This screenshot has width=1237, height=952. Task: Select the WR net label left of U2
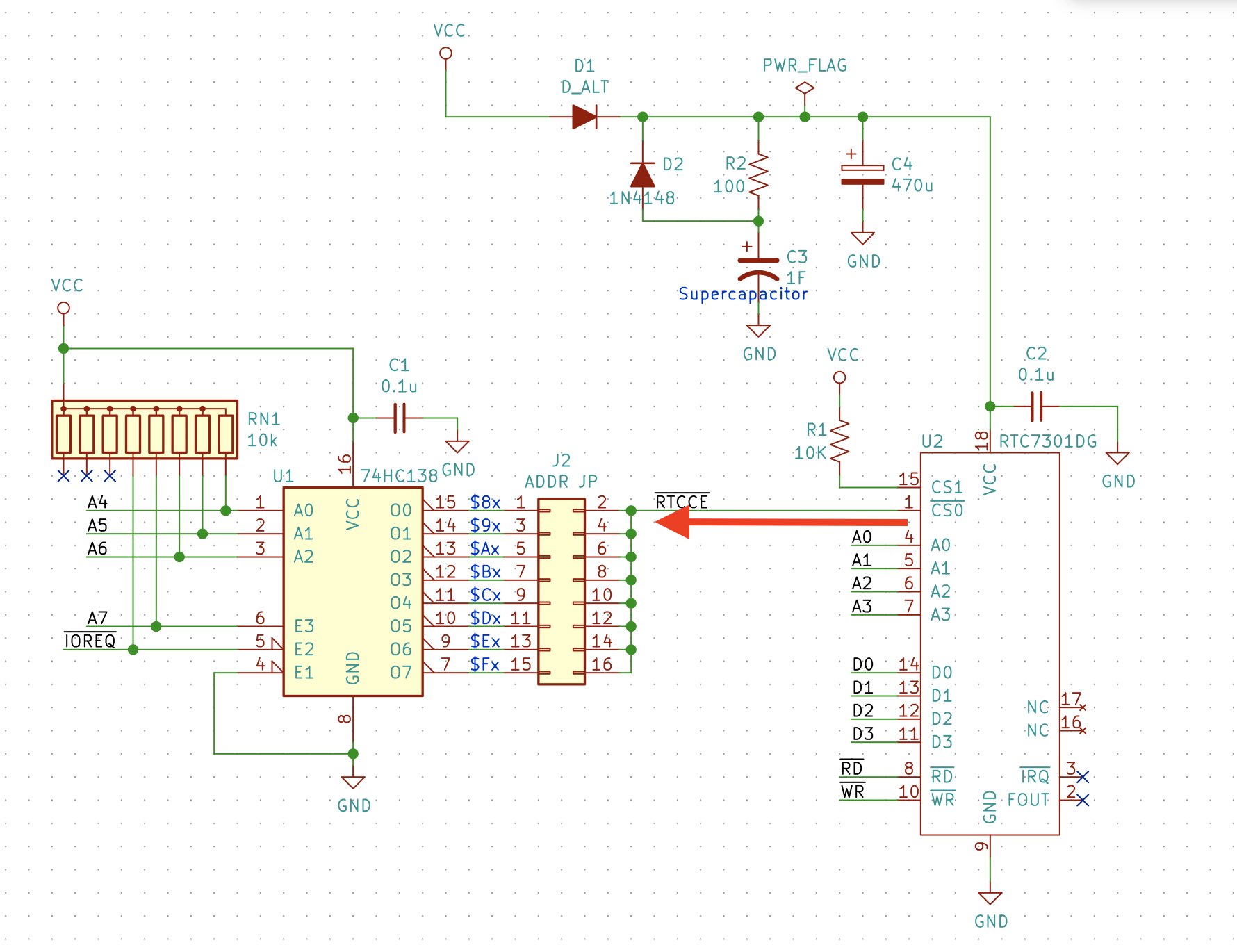pos(852,791)
